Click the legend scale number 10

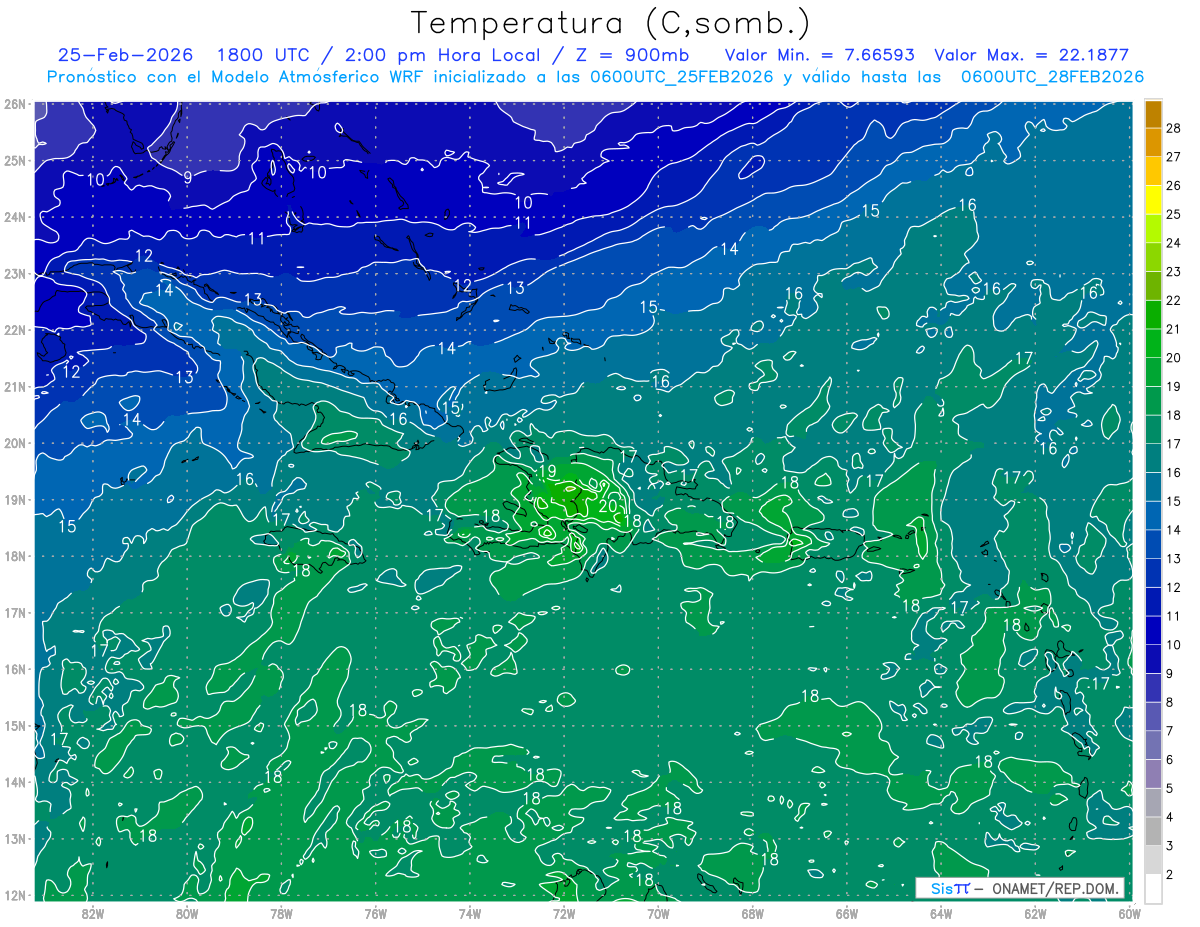pos(1173,645)
